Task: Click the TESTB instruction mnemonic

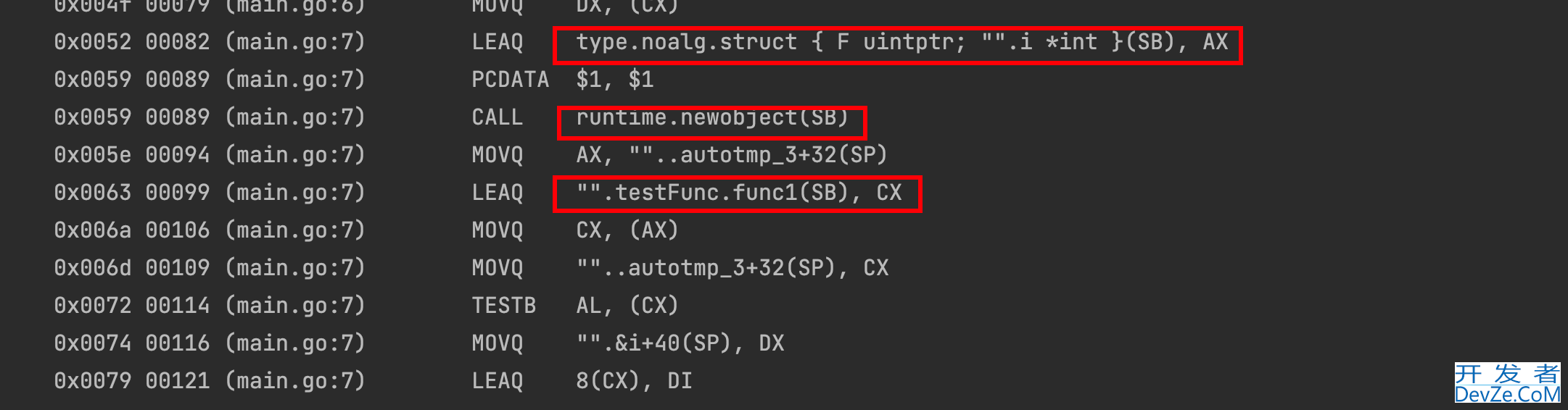Action: pyautogui.click(x=504, y=306)
